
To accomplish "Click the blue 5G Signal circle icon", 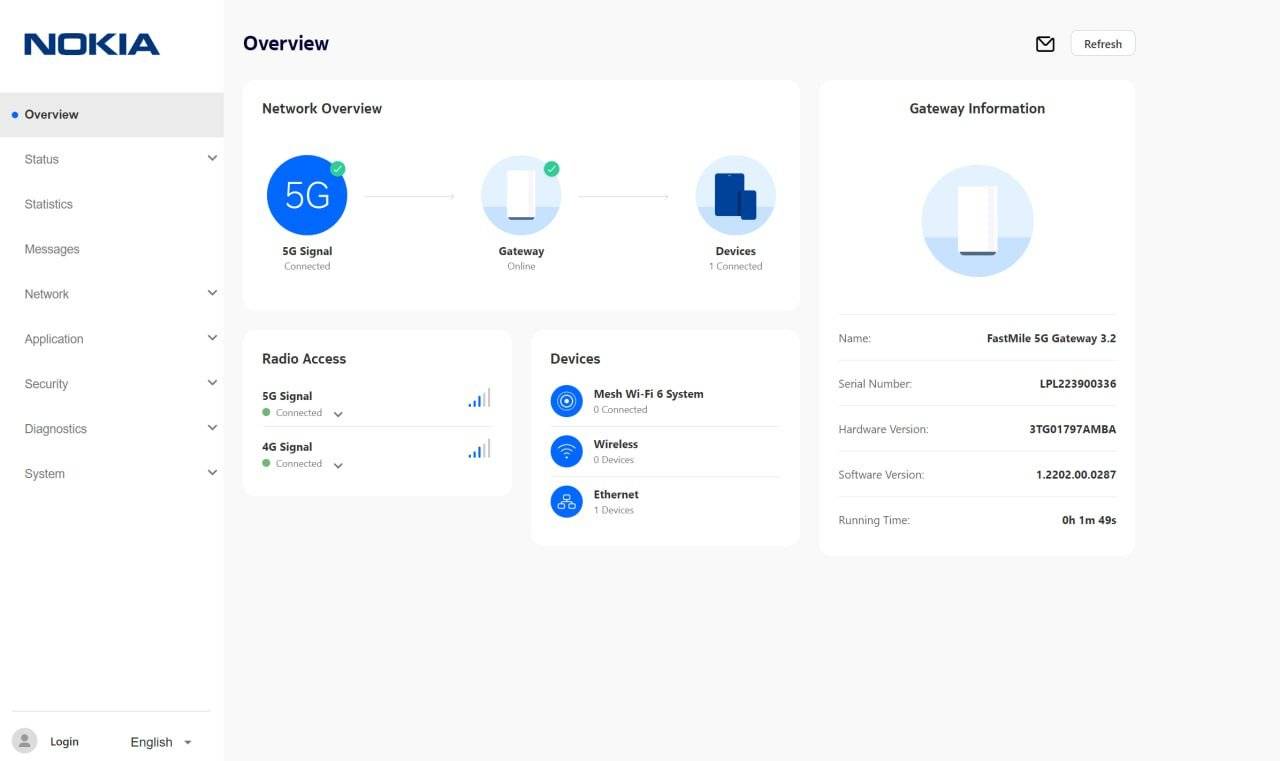I will coord(307,195).
